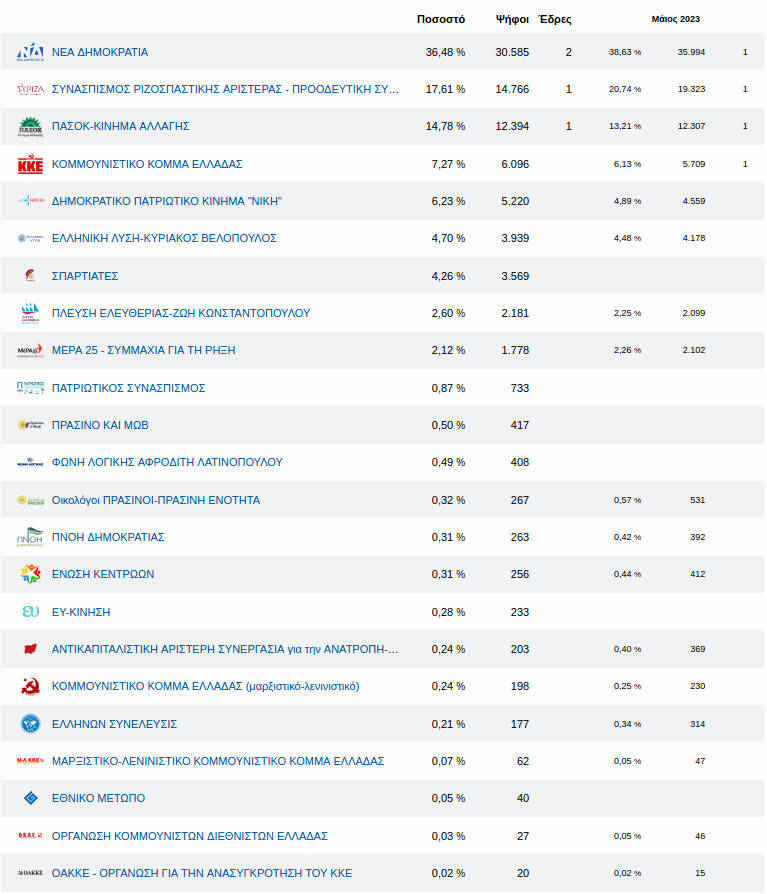Click the ΠΑΣΟΚ green sun logo

(30, 127)
